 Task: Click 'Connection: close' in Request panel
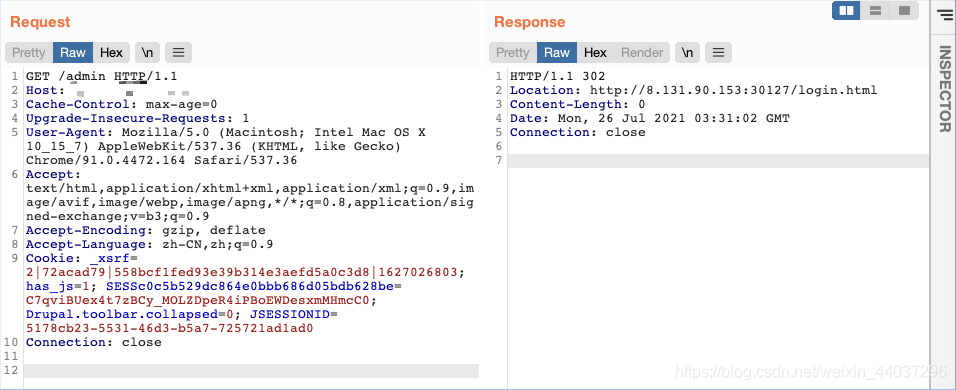point(94,342)
